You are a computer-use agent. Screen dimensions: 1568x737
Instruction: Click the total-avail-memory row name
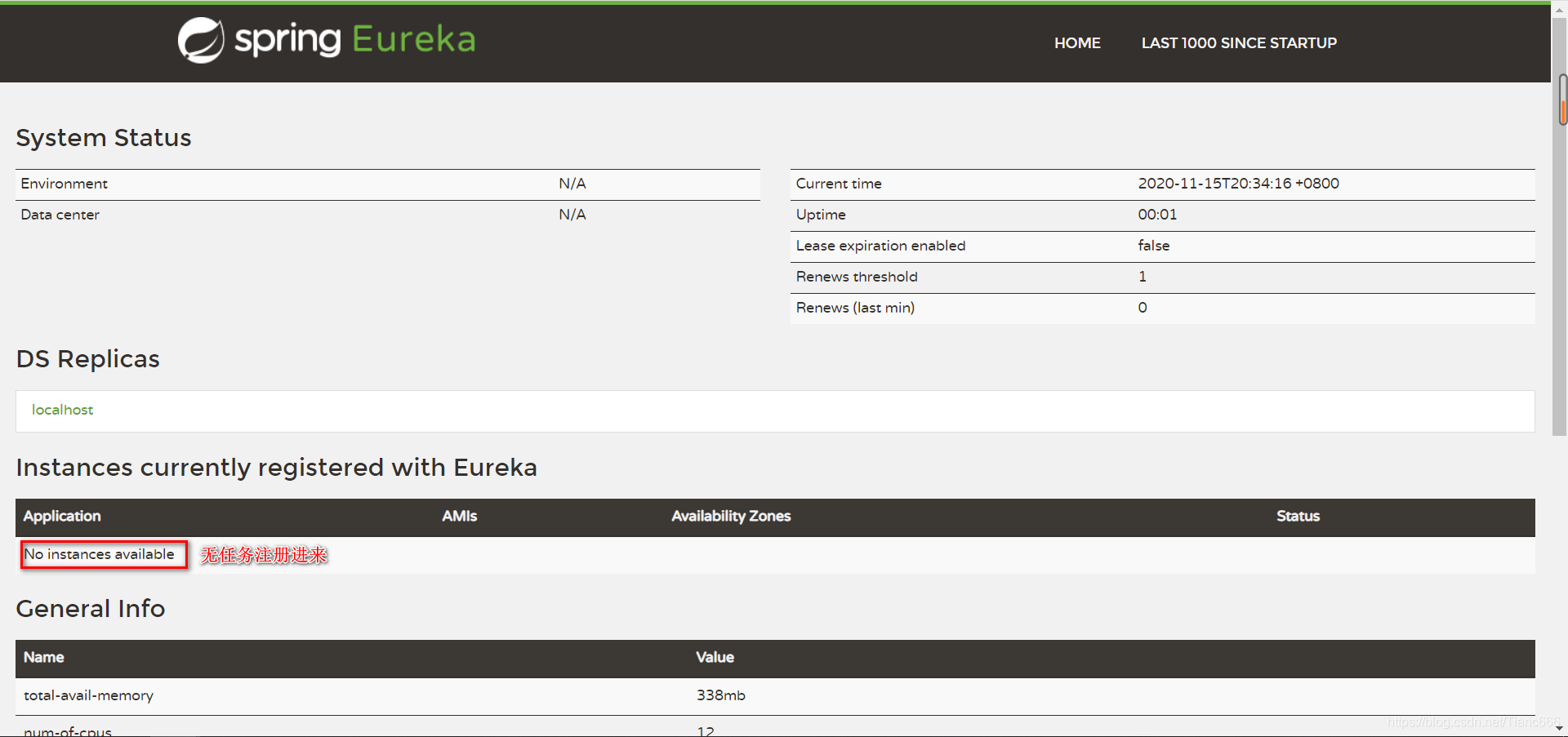point(88,695)
